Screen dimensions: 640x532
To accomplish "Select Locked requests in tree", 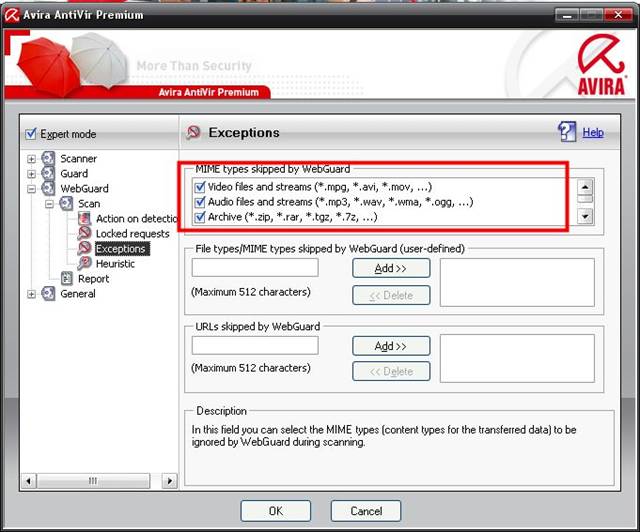I will click(x=132, y=234).
